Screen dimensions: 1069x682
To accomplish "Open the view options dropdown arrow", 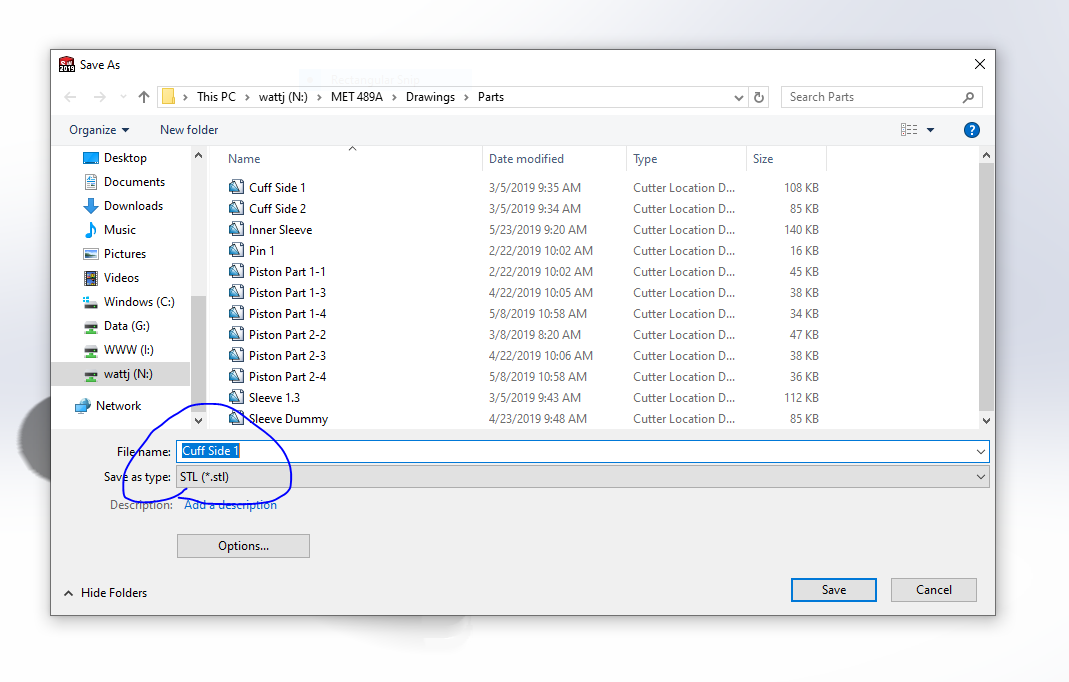I will (931, 130).
